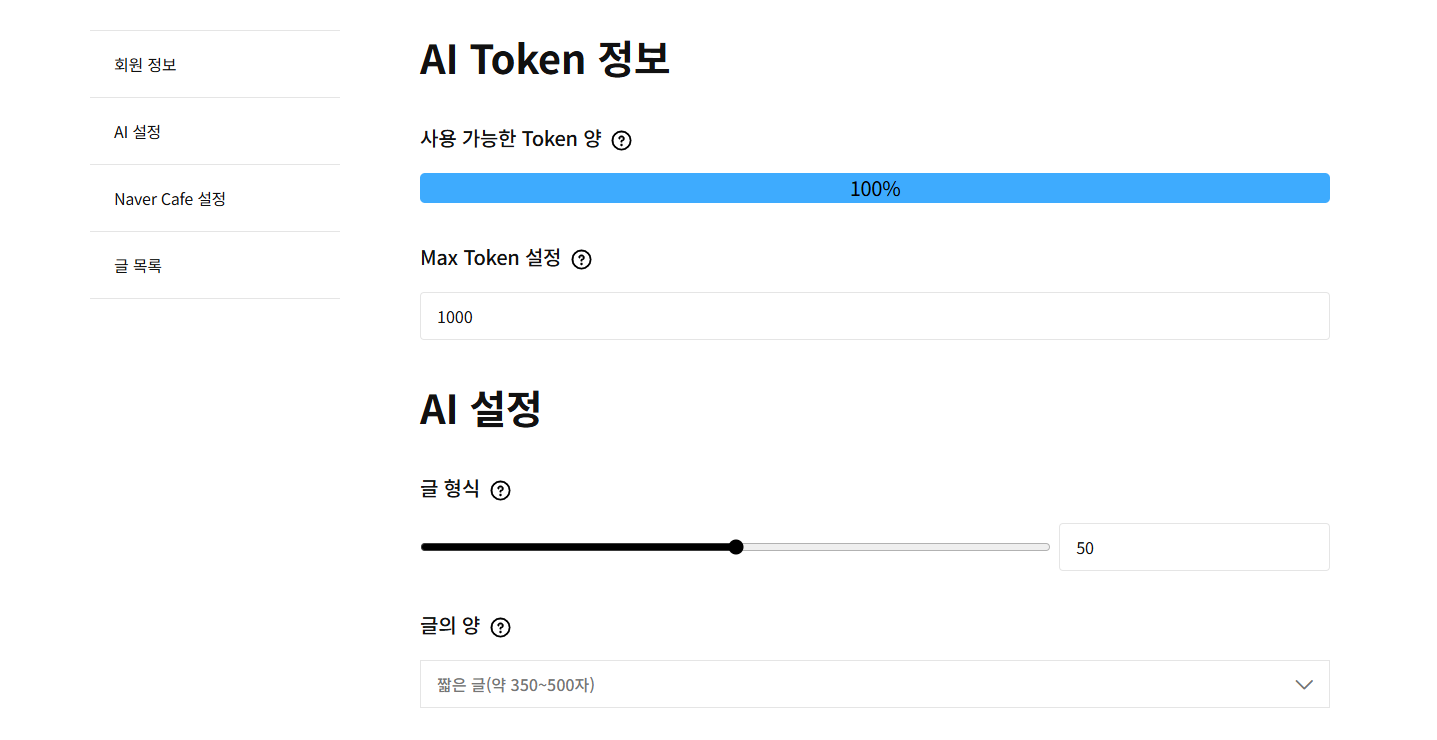Click help icon next to Max Token 설정

581,260
